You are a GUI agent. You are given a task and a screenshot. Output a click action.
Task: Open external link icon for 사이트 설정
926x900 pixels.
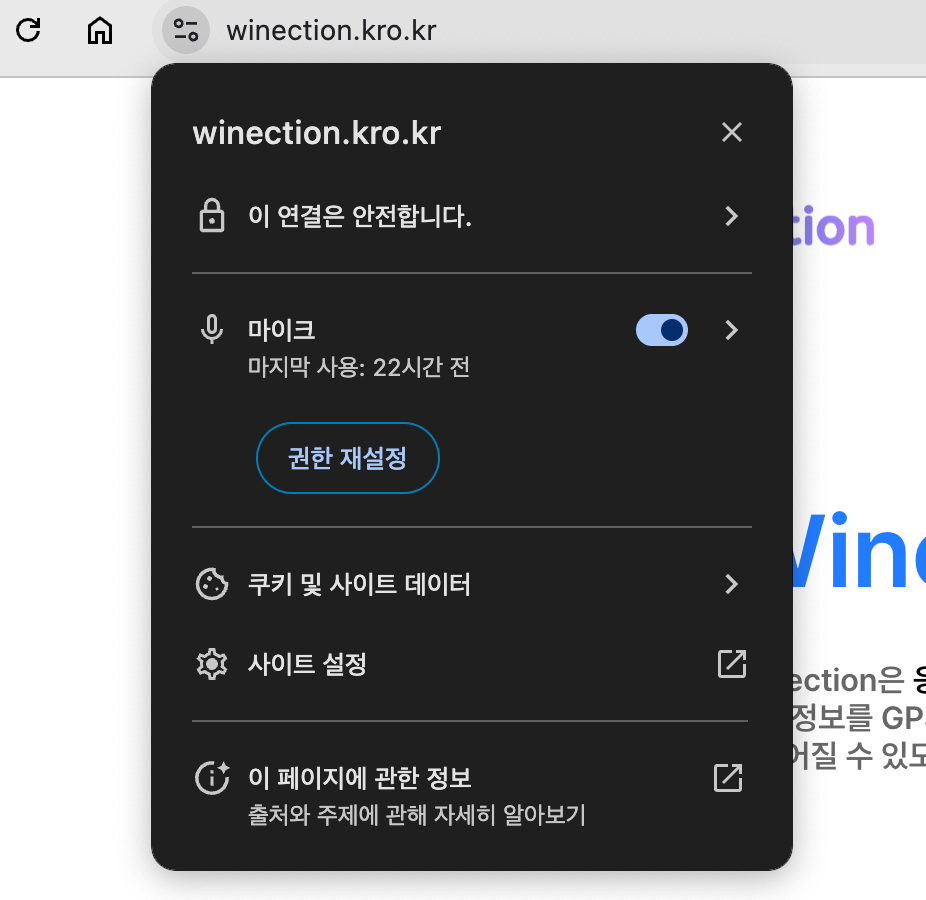pos(732,664)
